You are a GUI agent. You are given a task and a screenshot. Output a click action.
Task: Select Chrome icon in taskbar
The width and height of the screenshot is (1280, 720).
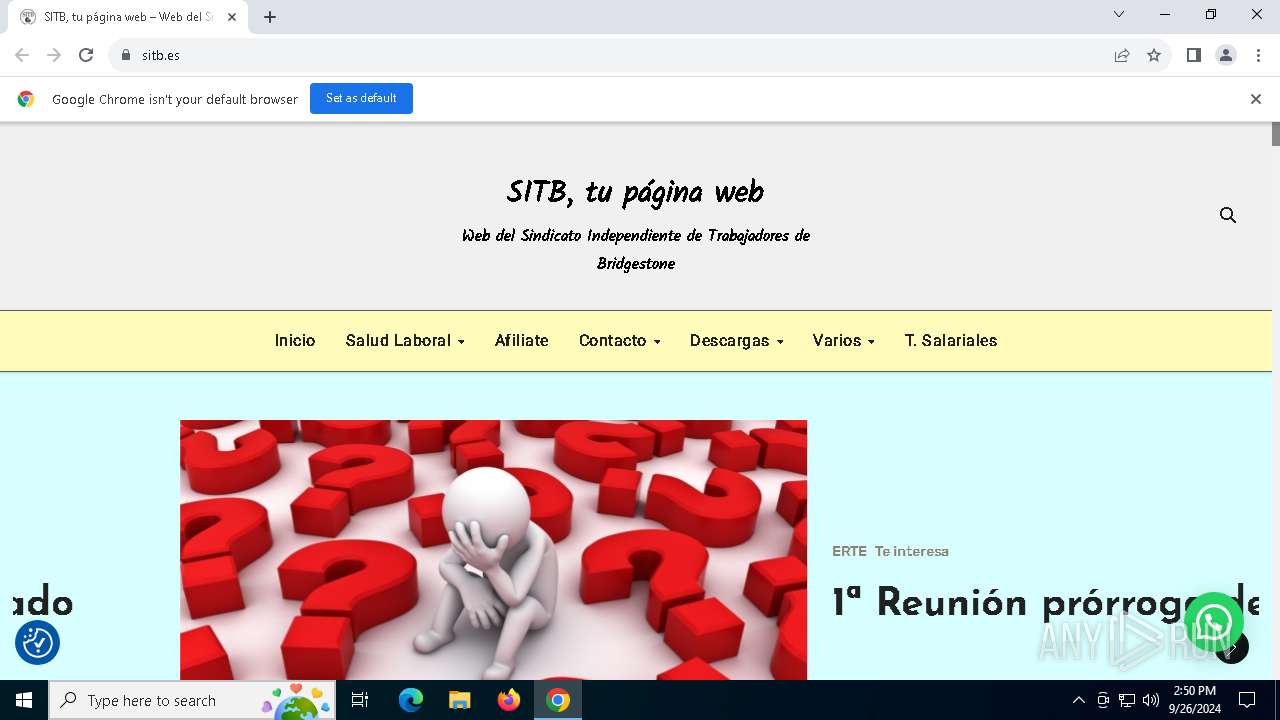[x=558, y=700]
